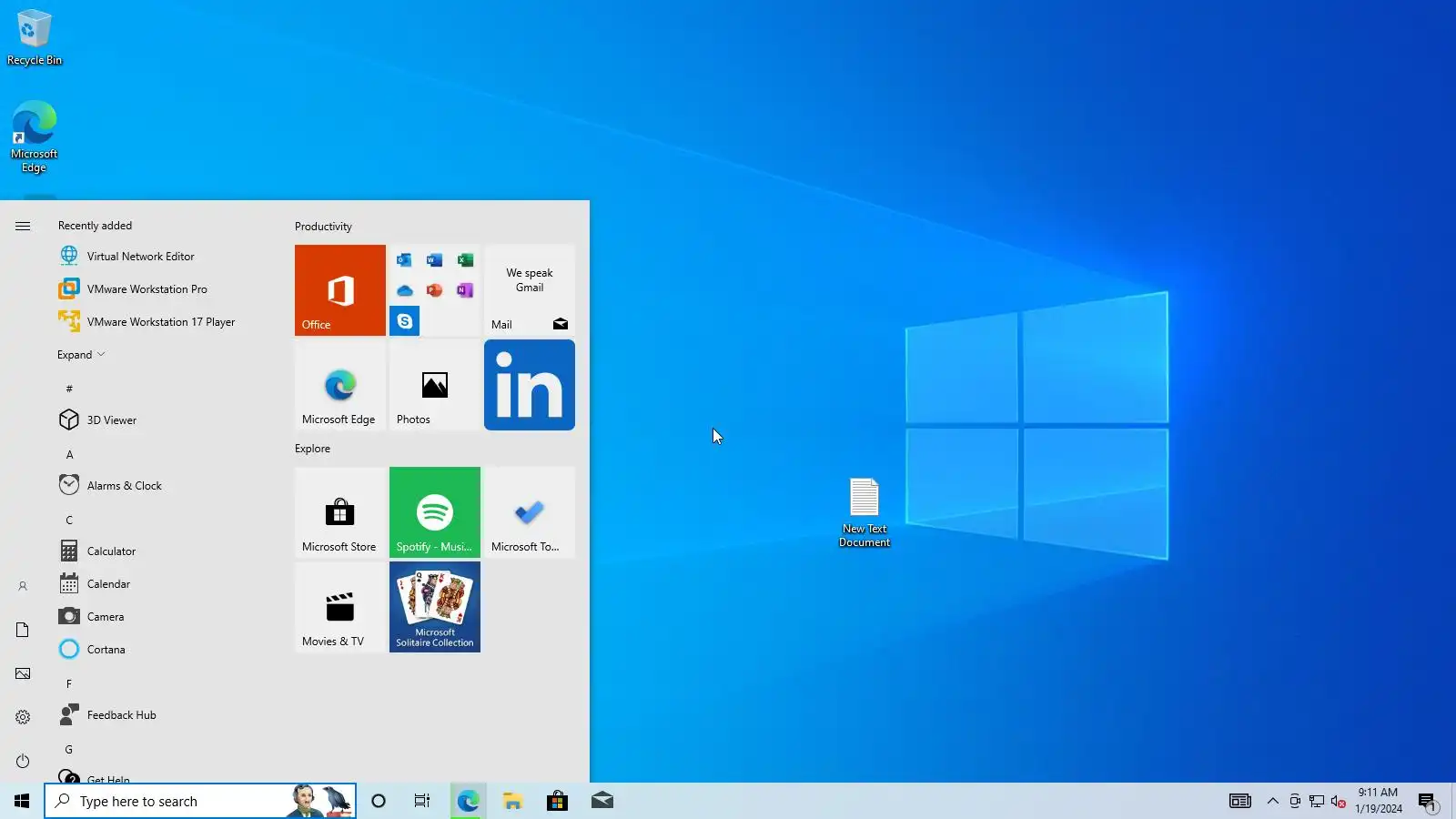Open the Office tile
Image resolution: width=1456 pixels, height=819 pixels.
(x=340, y=290)
